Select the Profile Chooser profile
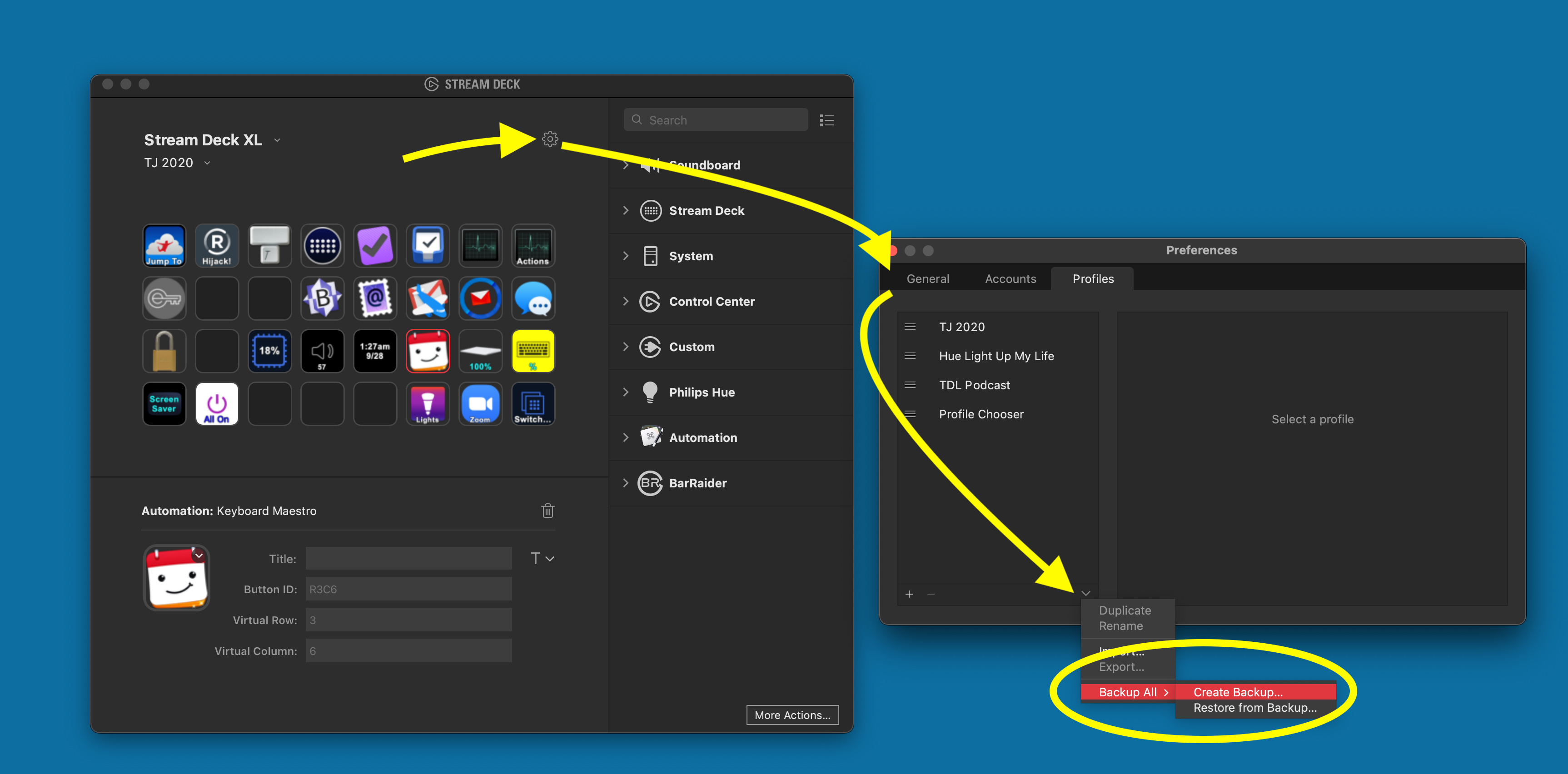This screenshot has height=774, width=1568. (998, 414)
